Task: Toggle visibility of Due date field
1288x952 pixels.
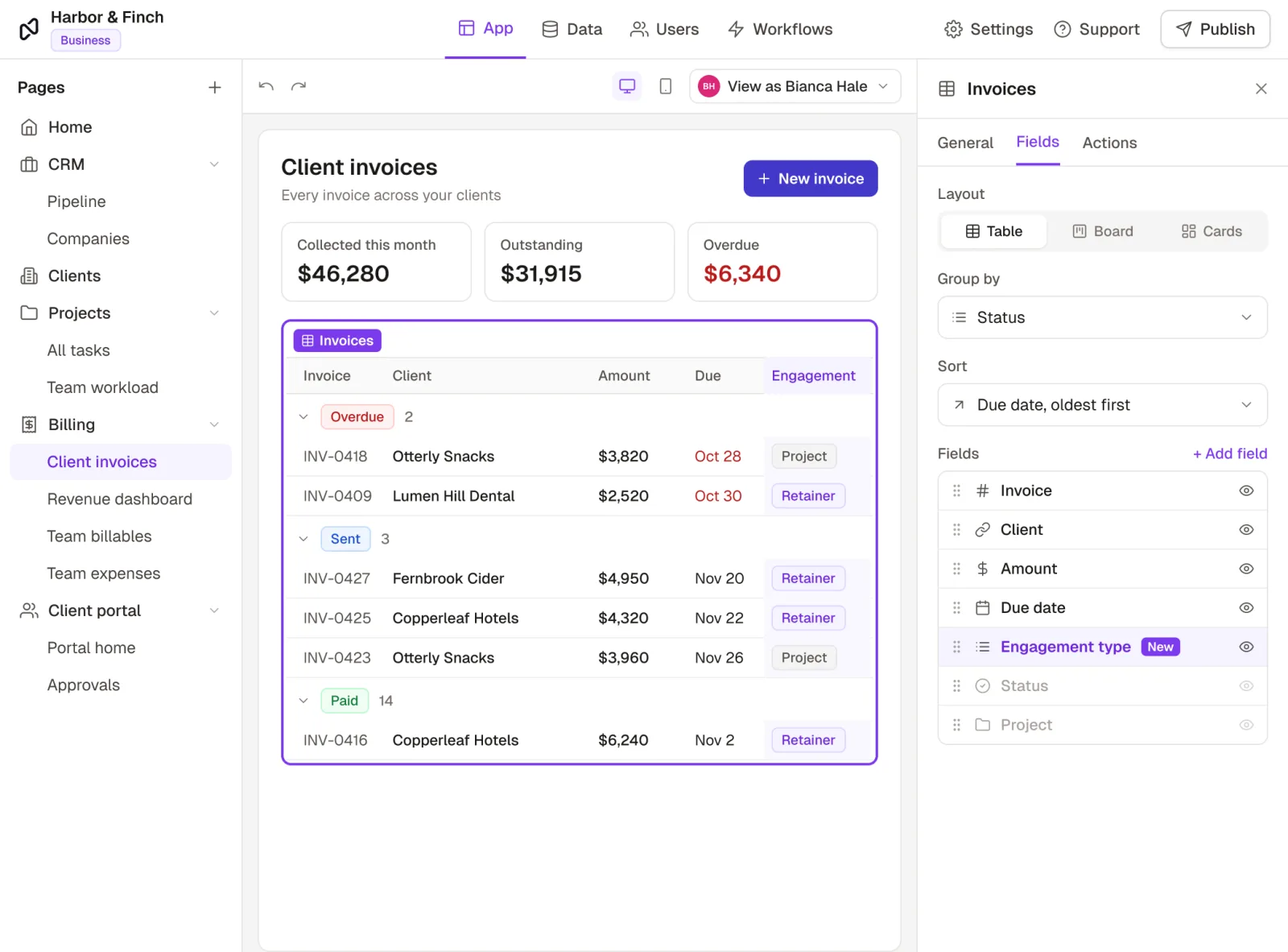Action: 1246,608
